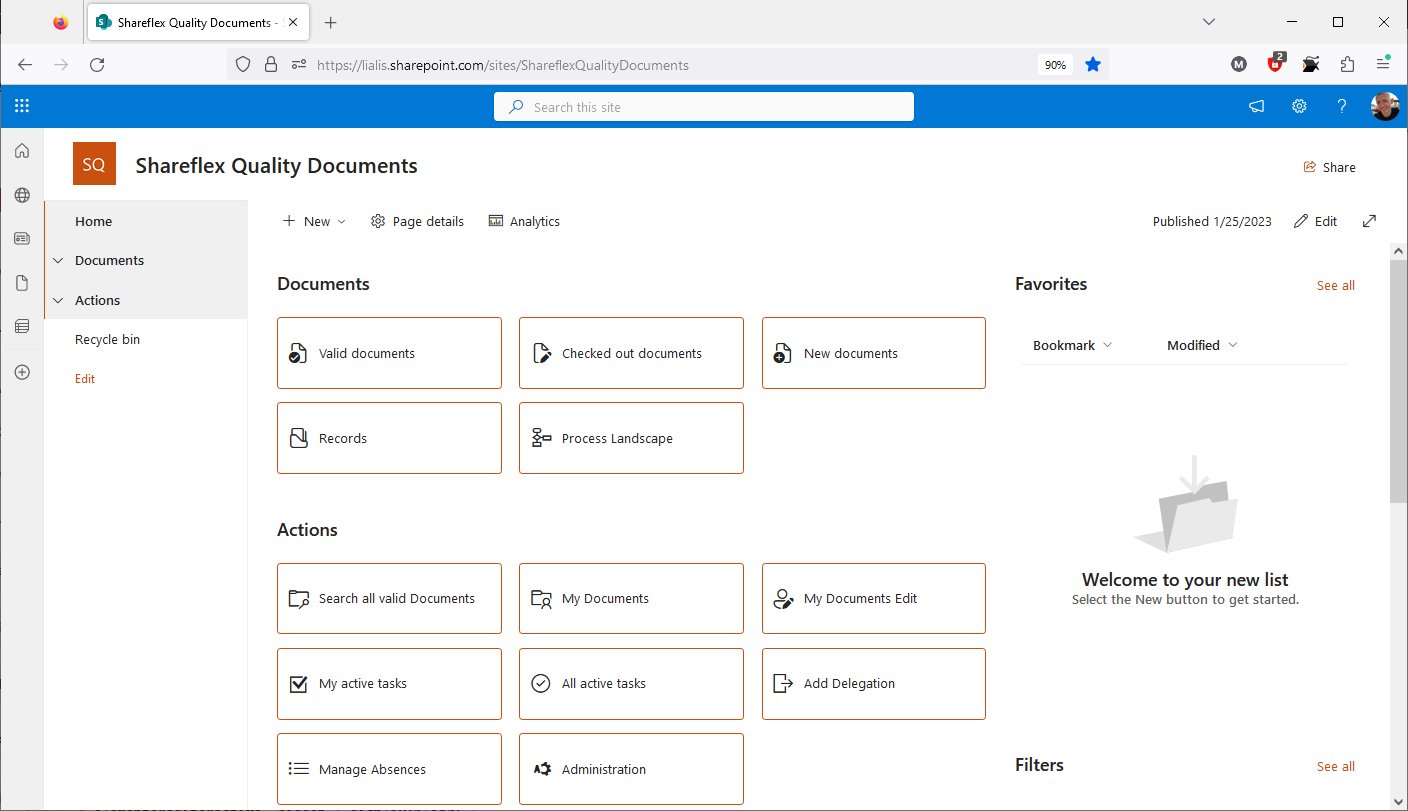This screenshot has height=811, width=1408.
Task: Open the Records tile
Action: 389,438
